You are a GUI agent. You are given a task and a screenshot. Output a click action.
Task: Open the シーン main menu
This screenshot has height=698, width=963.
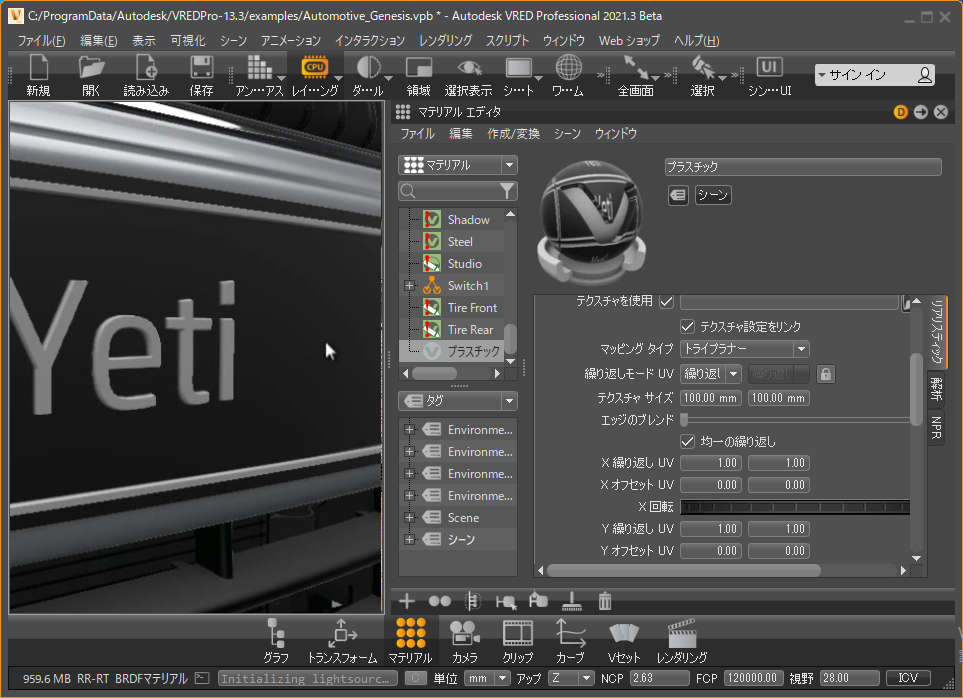pos(233,41)
